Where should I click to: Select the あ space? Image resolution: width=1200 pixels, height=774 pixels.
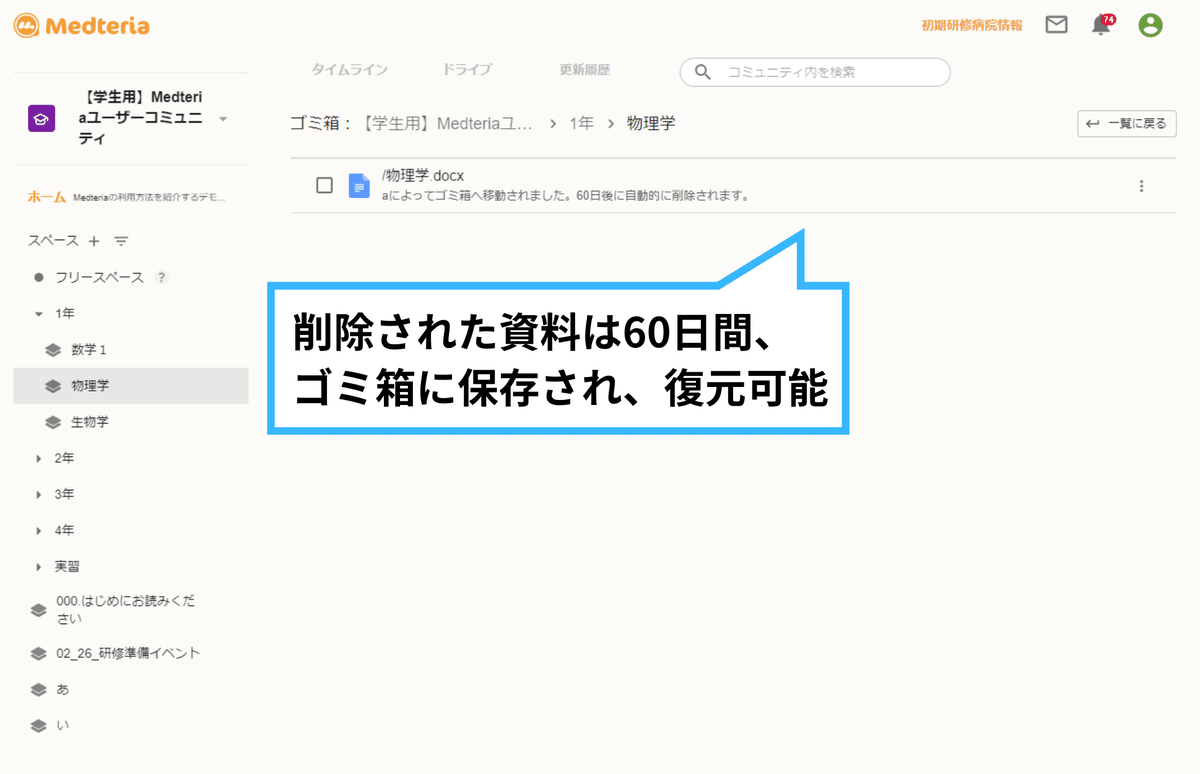(x=63, y=690)
